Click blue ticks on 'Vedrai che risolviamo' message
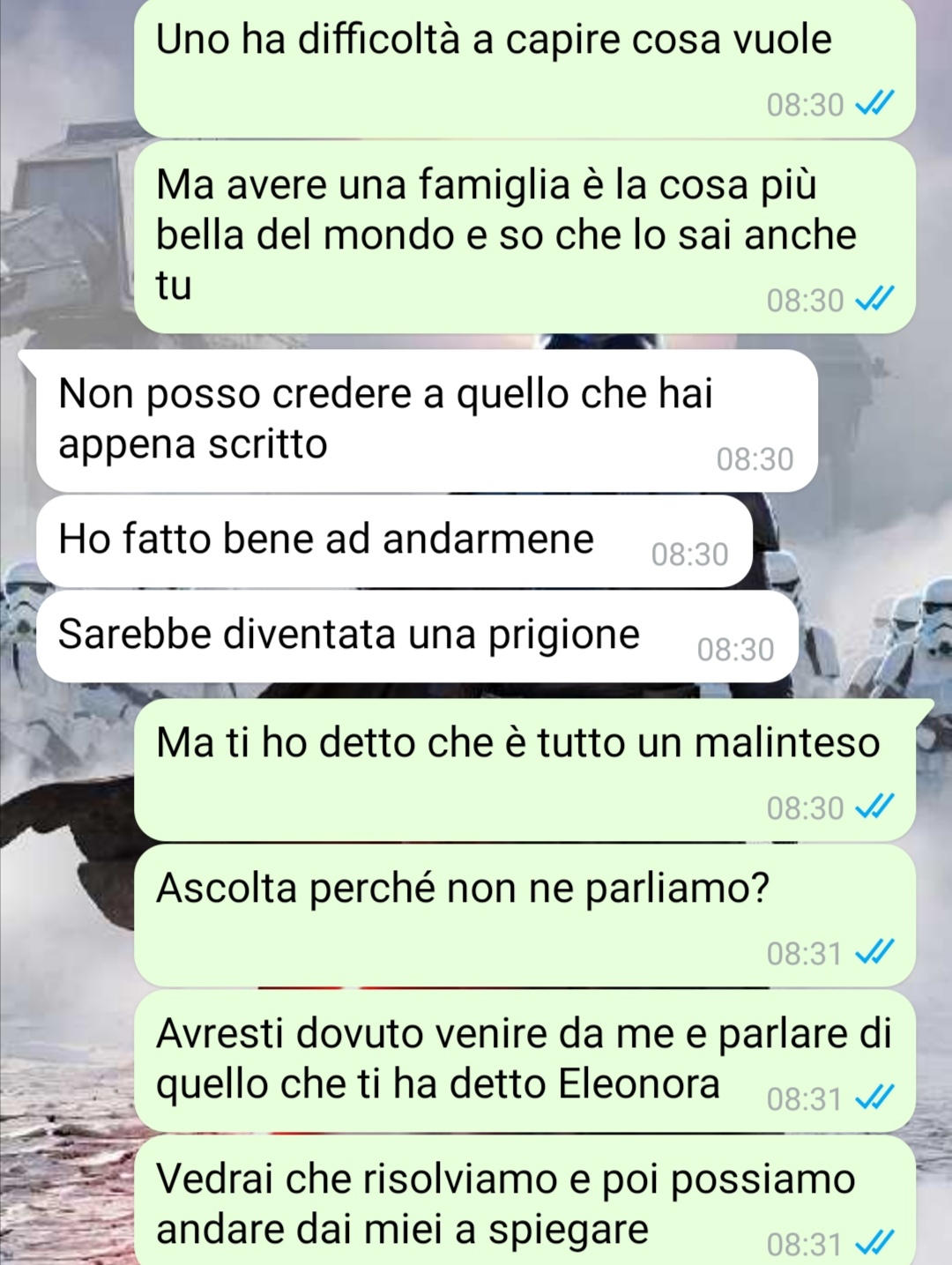Image resolution: width=952 pixels, height=1265 pixels. pyautogui.click(x=875, y=1245)
